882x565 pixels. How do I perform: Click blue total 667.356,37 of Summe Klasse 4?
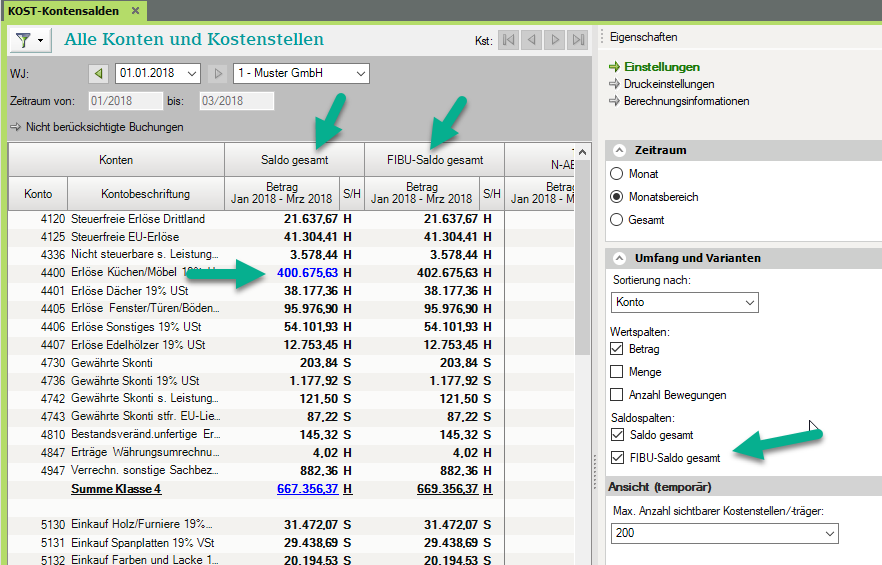pyautogui.click(x=307, y=489)
